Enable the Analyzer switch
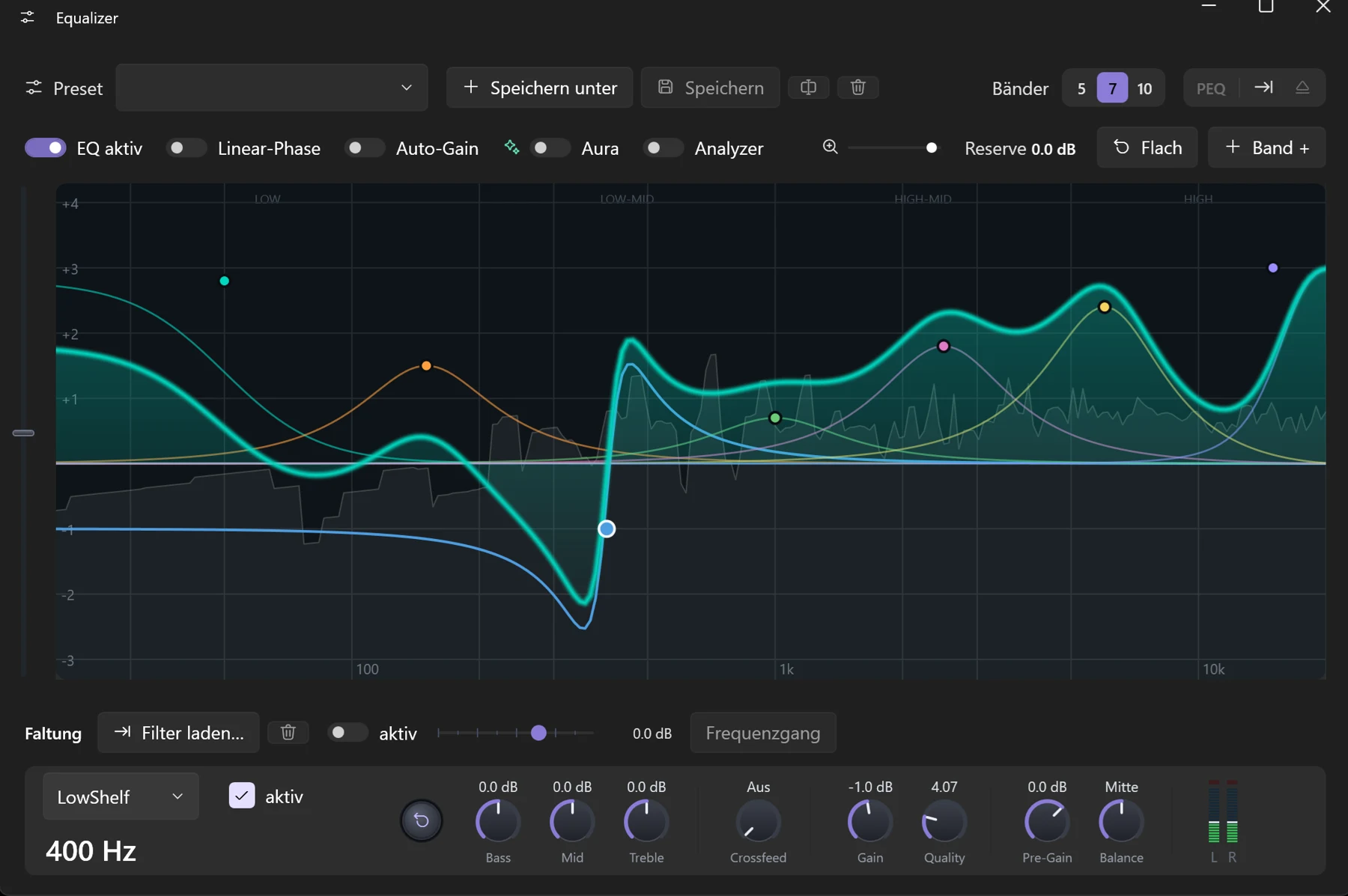 [x=664, y=147]
